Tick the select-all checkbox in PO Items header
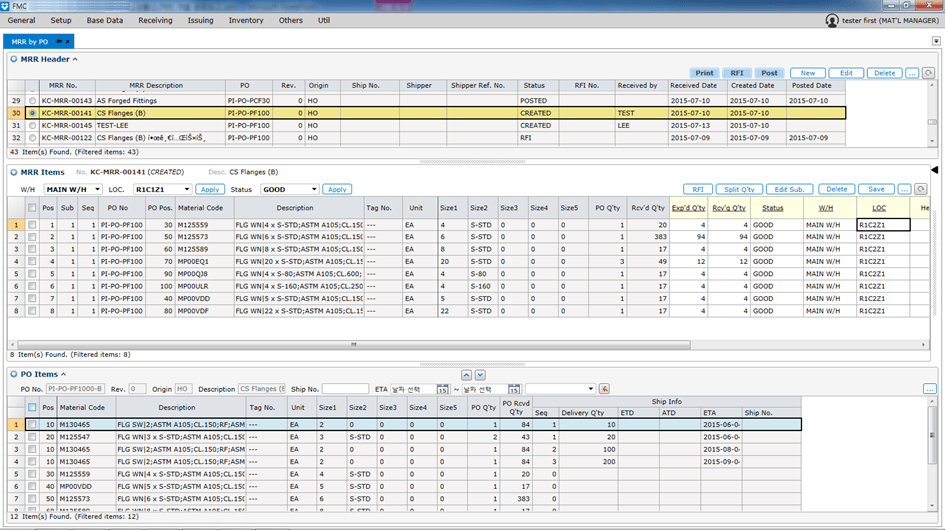Image resolution: width=945 pixels, height=530 pixels. point(33,408)
